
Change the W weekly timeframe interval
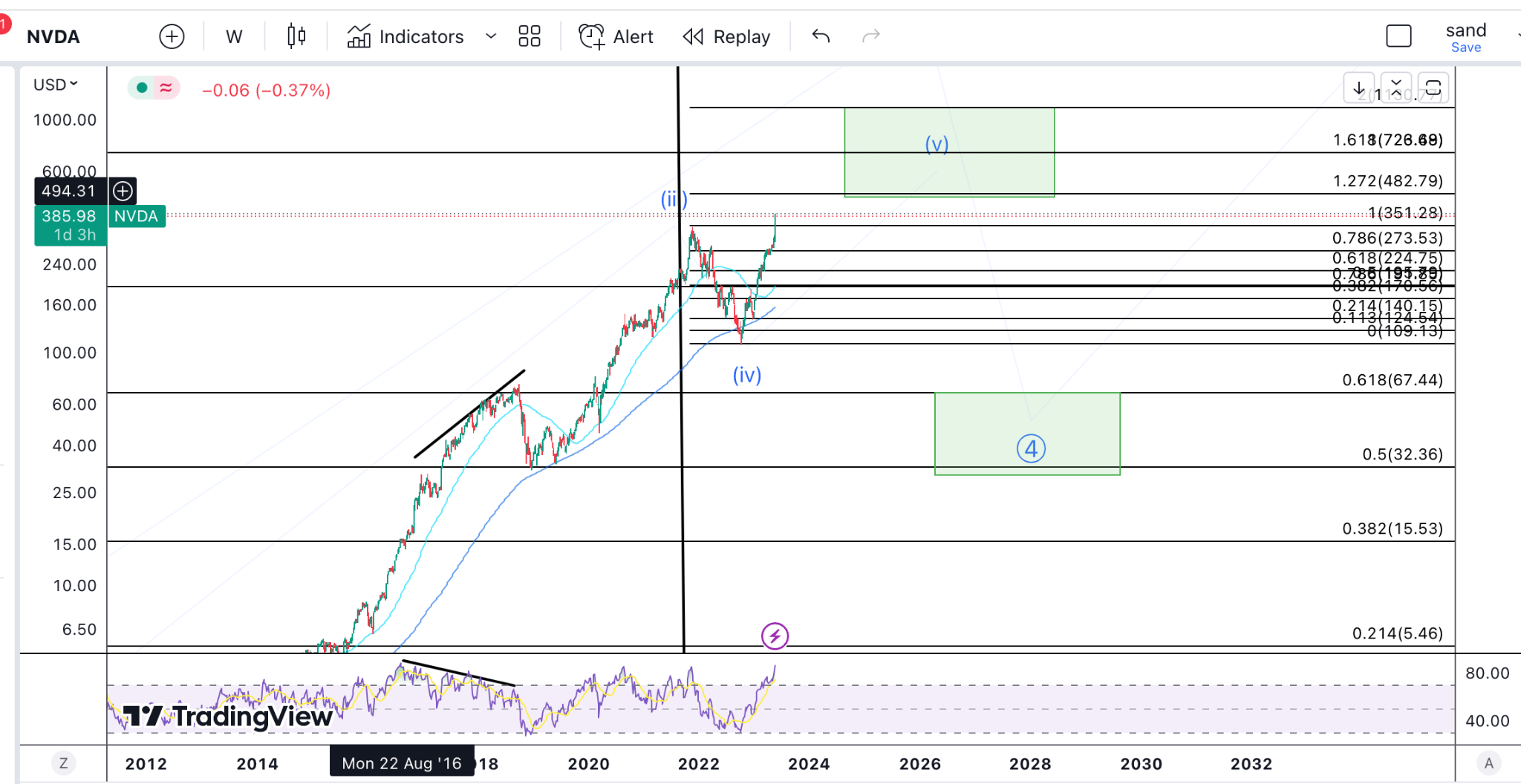coord(234,36)
